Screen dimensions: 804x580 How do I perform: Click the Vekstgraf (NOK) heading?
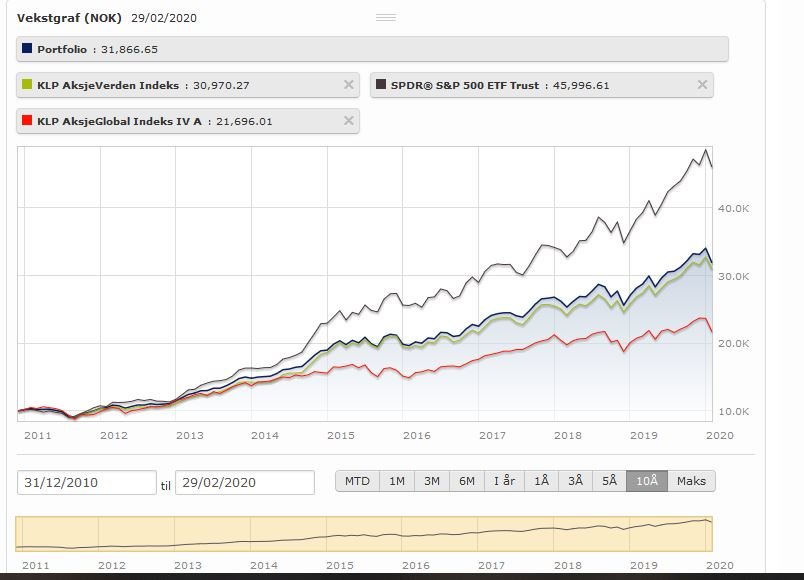click(x=69, y=18)
